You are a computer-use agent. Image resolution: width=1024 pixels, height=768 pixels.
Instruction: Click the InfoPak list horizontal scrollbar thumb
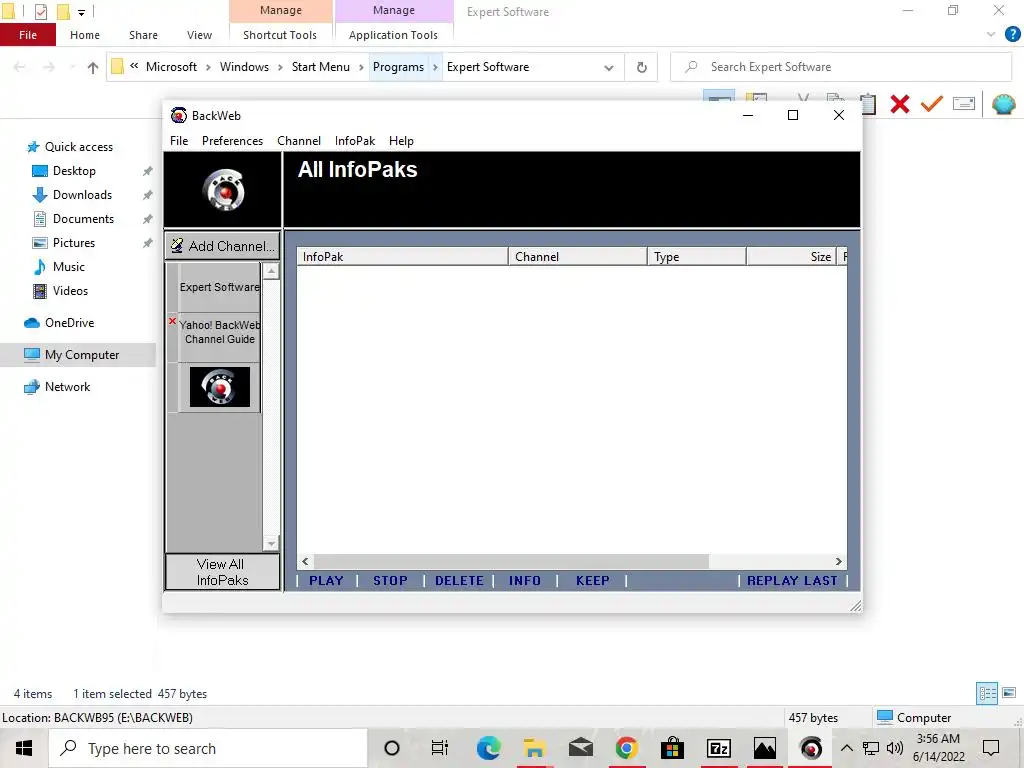(511, 562)
